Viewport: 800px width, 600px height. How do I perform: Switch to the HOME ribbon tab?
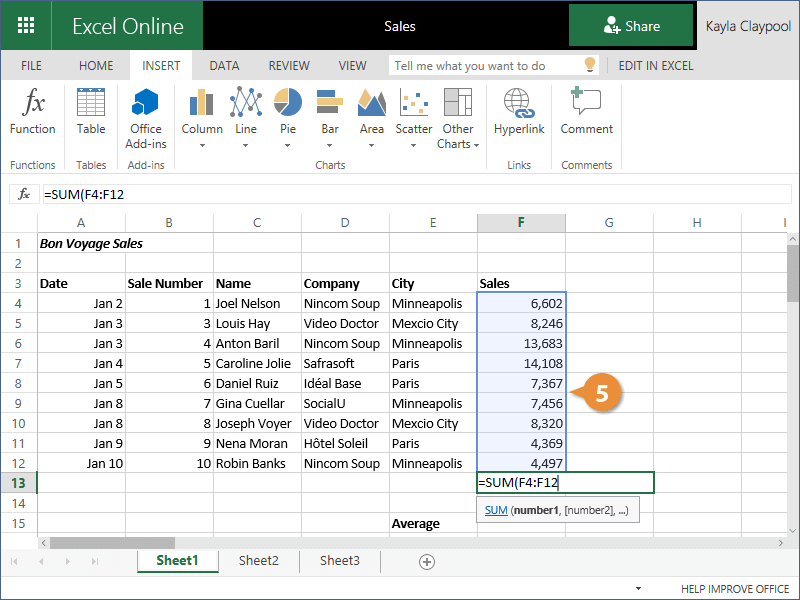tap(96, 66)
